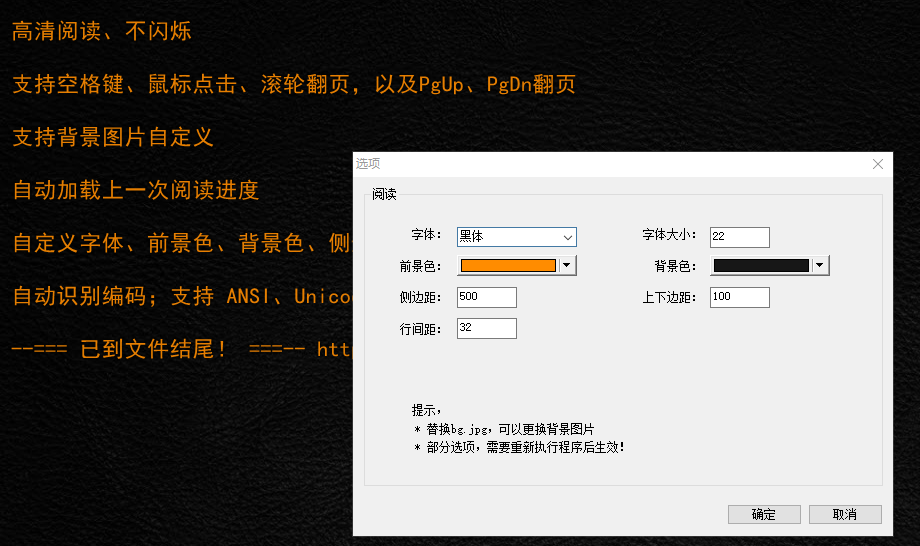The height and width of the screenshot is (546, 920).
Task: Open the 字体 font combo box
Action: click(x=516, y=237)
